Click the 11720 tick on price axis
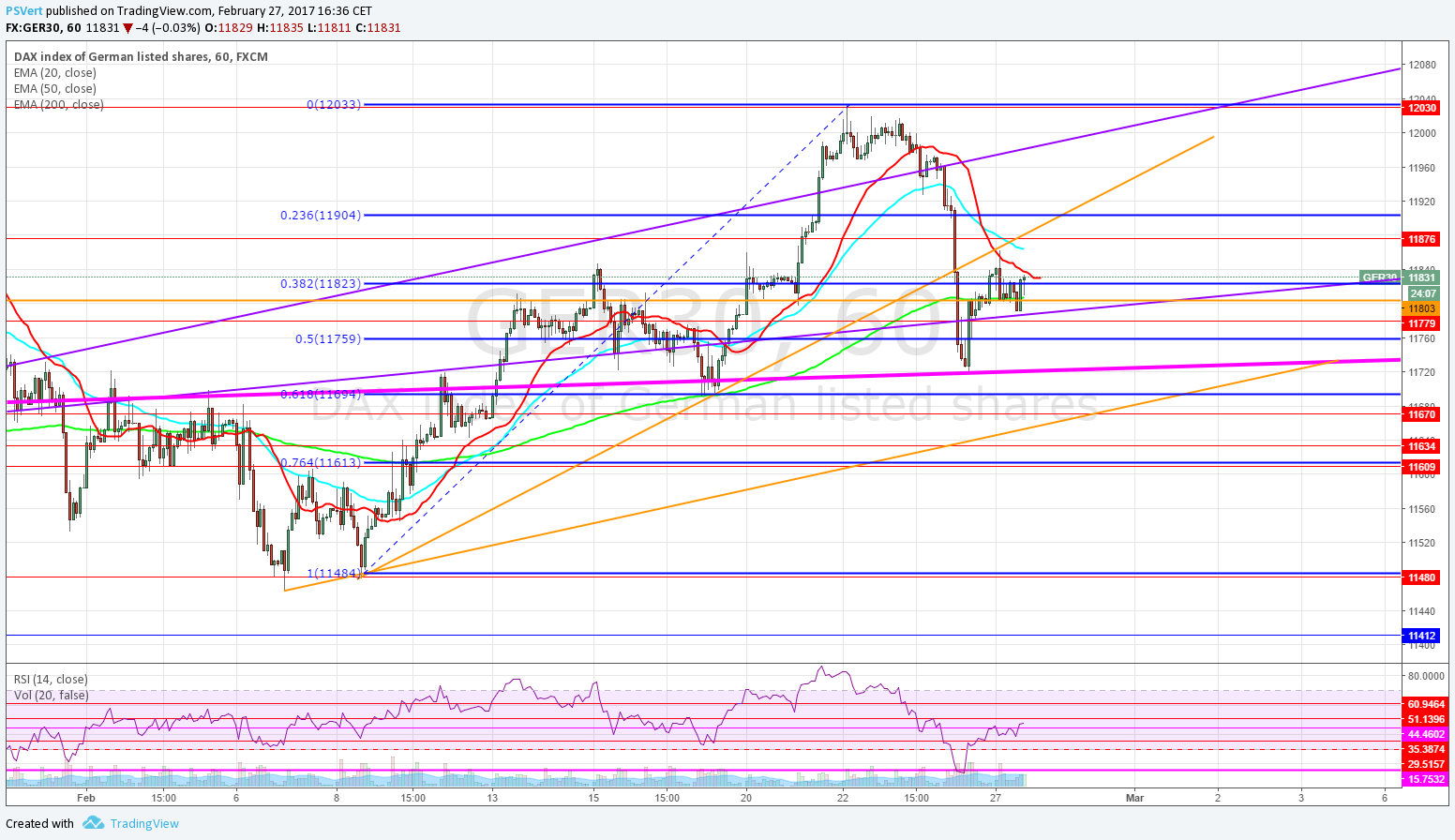Image resolution: width=1455 pixels, height=840 pixels. point(1422,372)
